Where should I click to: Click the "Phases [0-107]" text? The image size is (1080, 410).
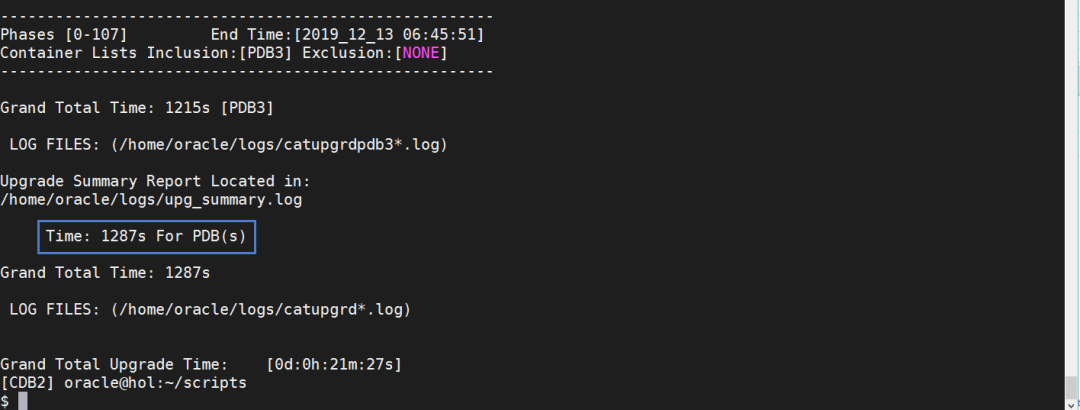point(65,35)
